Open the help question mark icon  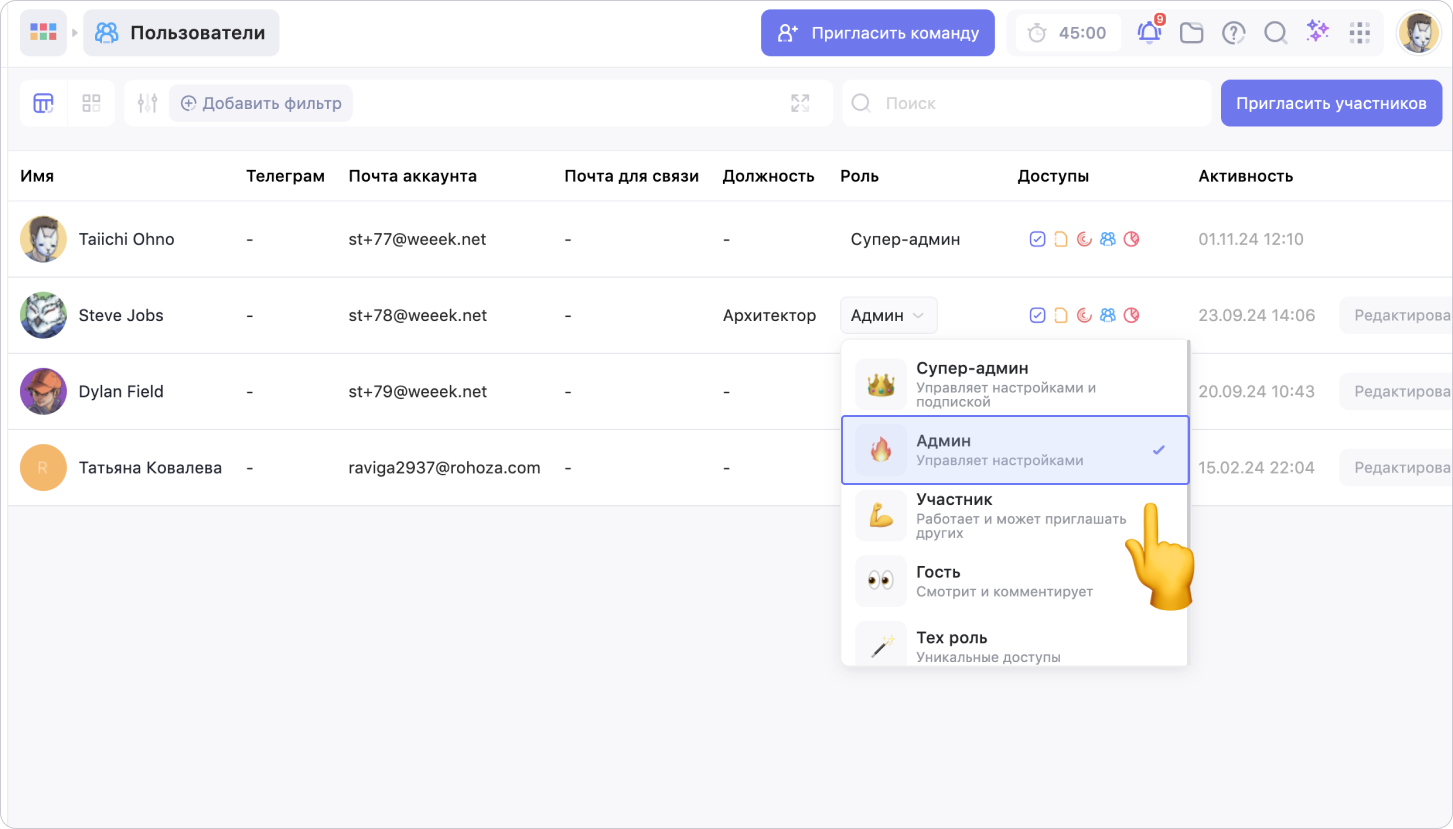1233,33
